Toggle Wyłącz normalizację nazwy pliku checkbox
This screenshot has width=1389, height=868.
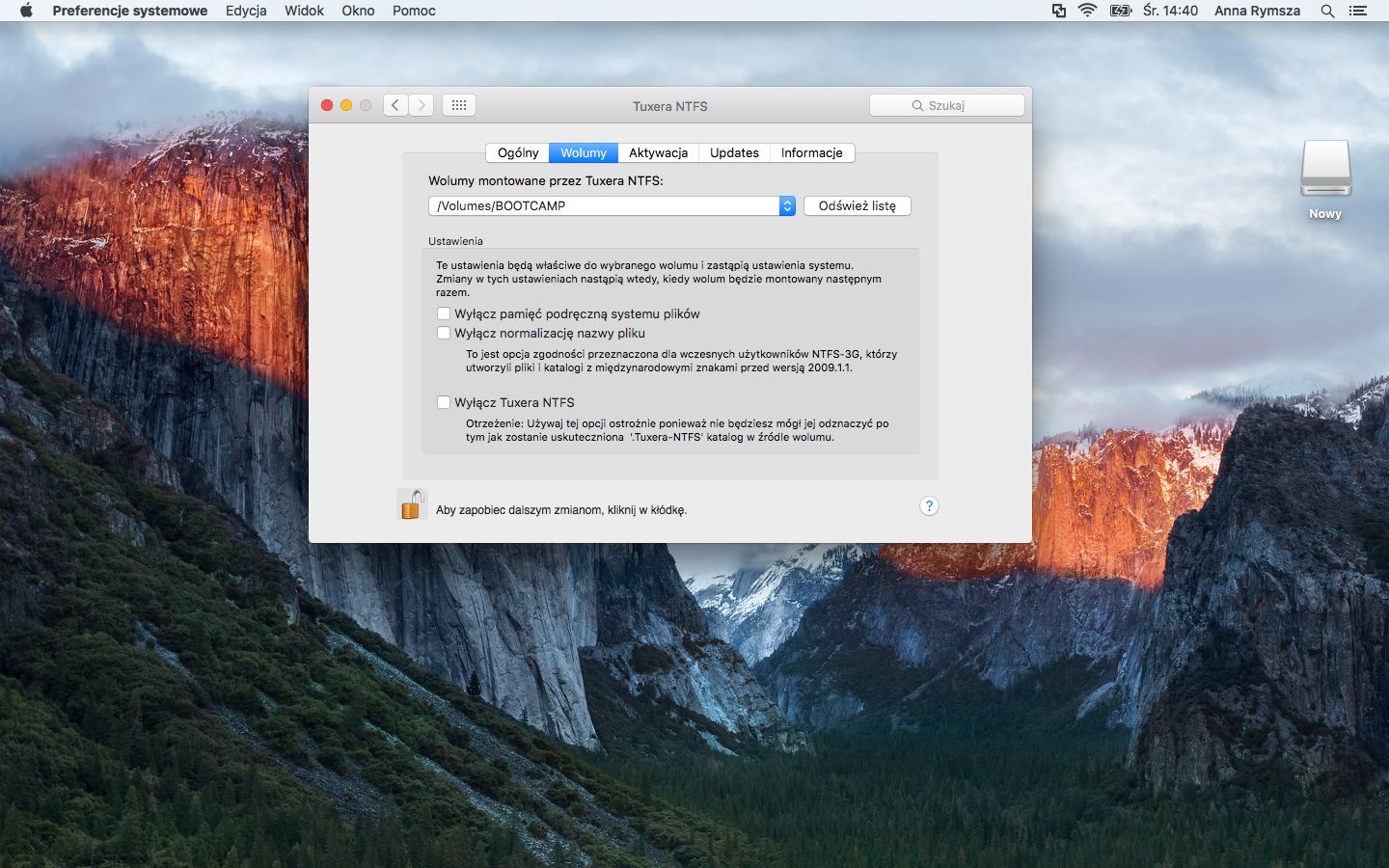coord(444,333)
